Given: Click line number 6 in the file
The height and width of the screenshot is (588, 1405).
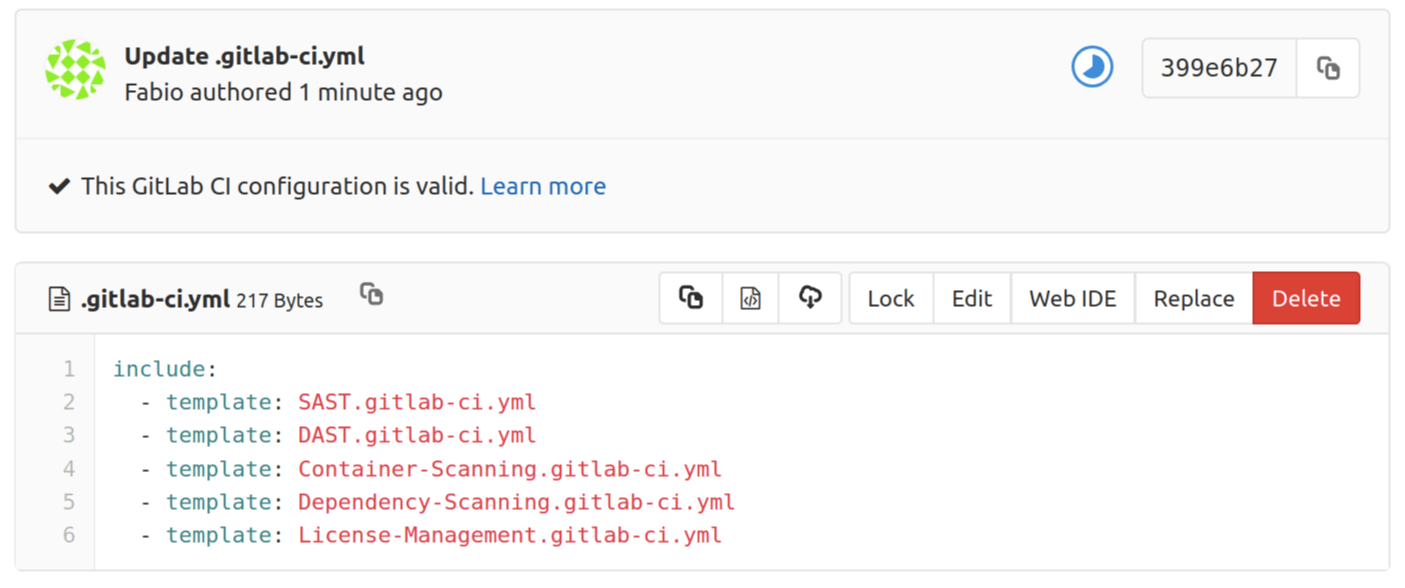Looking at the screenshot, I should tap(67, 535).
